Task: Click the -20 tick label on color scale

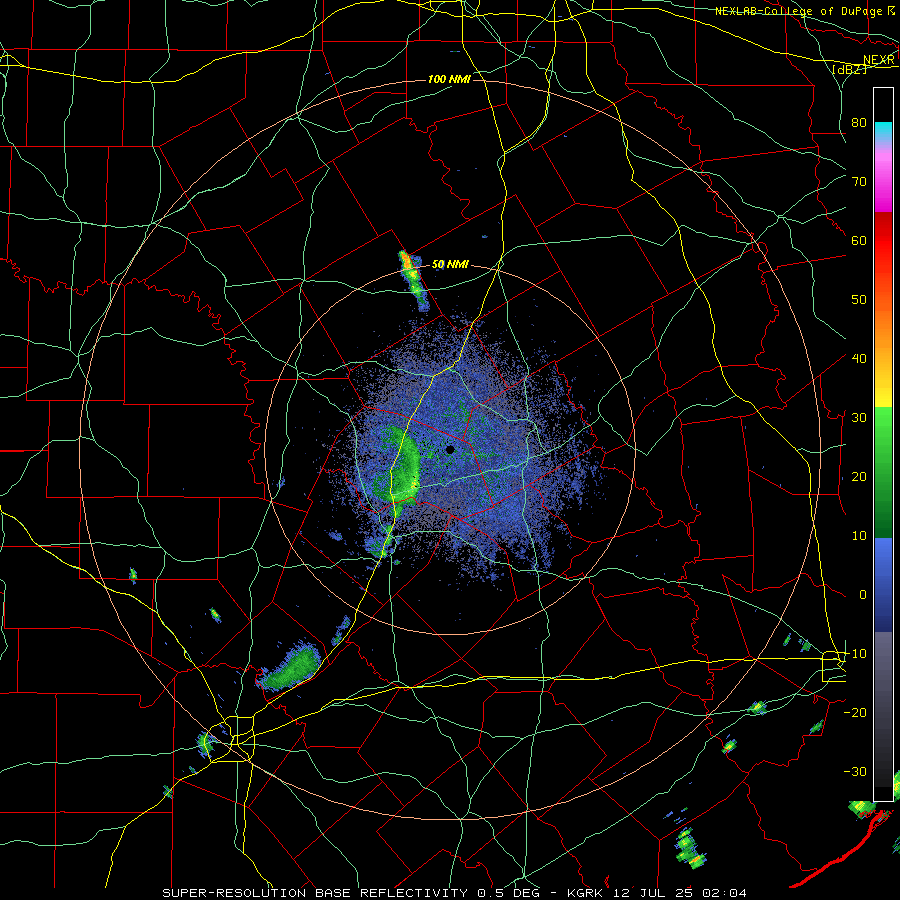Action: coord(855,712)
